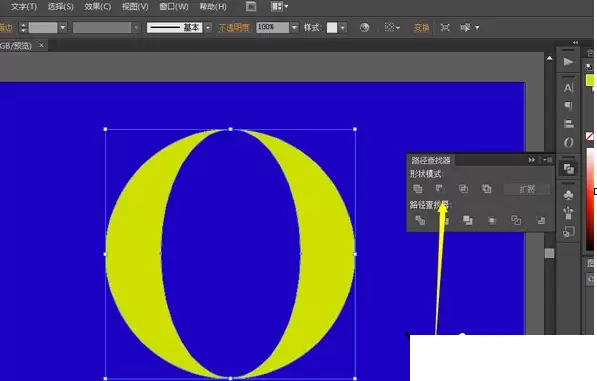Click the Outline pathfinder icon
The image size is (597, 381).
(516, 220)
